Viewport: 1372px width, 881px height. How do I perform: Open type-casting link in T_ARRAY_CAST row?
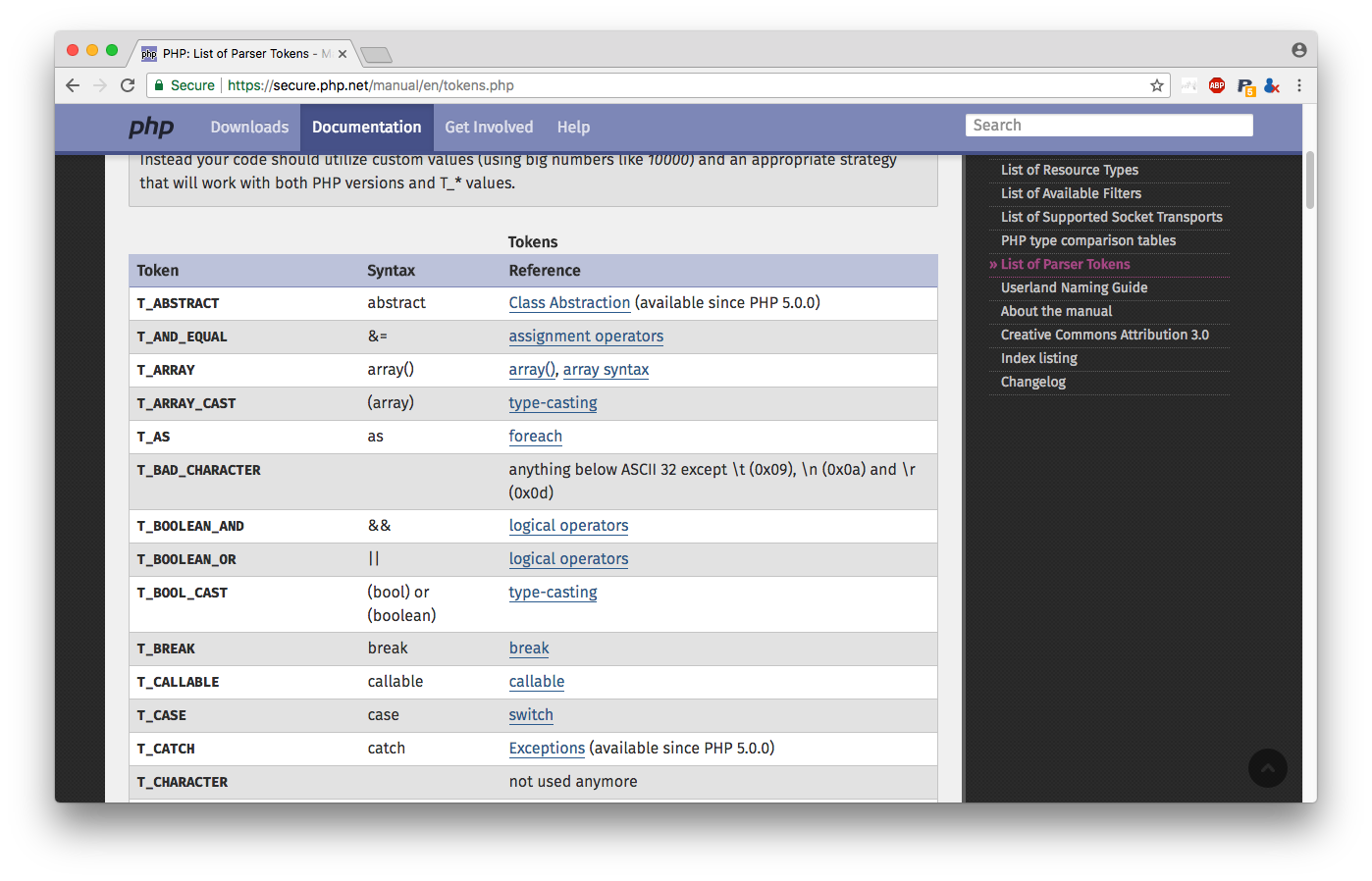click(x=553, y=403)
